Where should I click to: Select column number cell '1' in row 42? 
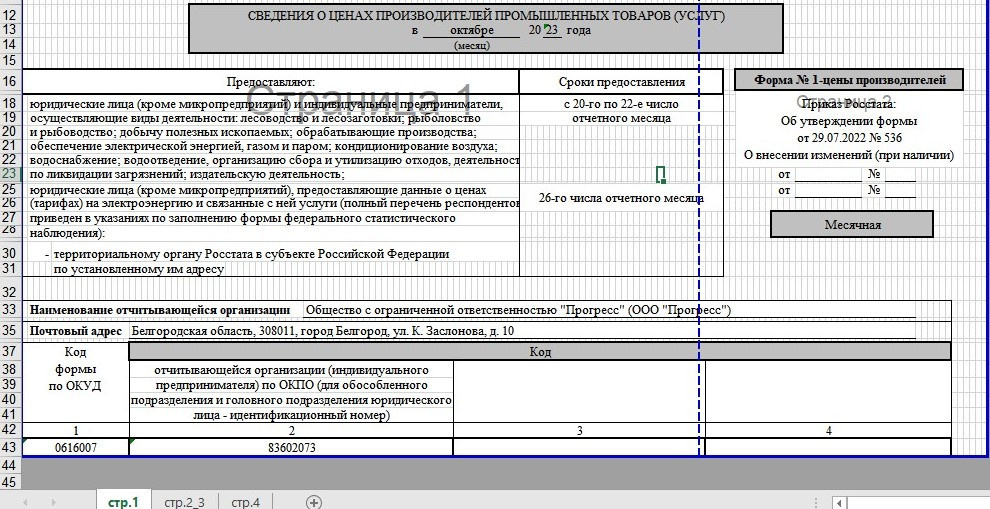(x=76, y=431)
